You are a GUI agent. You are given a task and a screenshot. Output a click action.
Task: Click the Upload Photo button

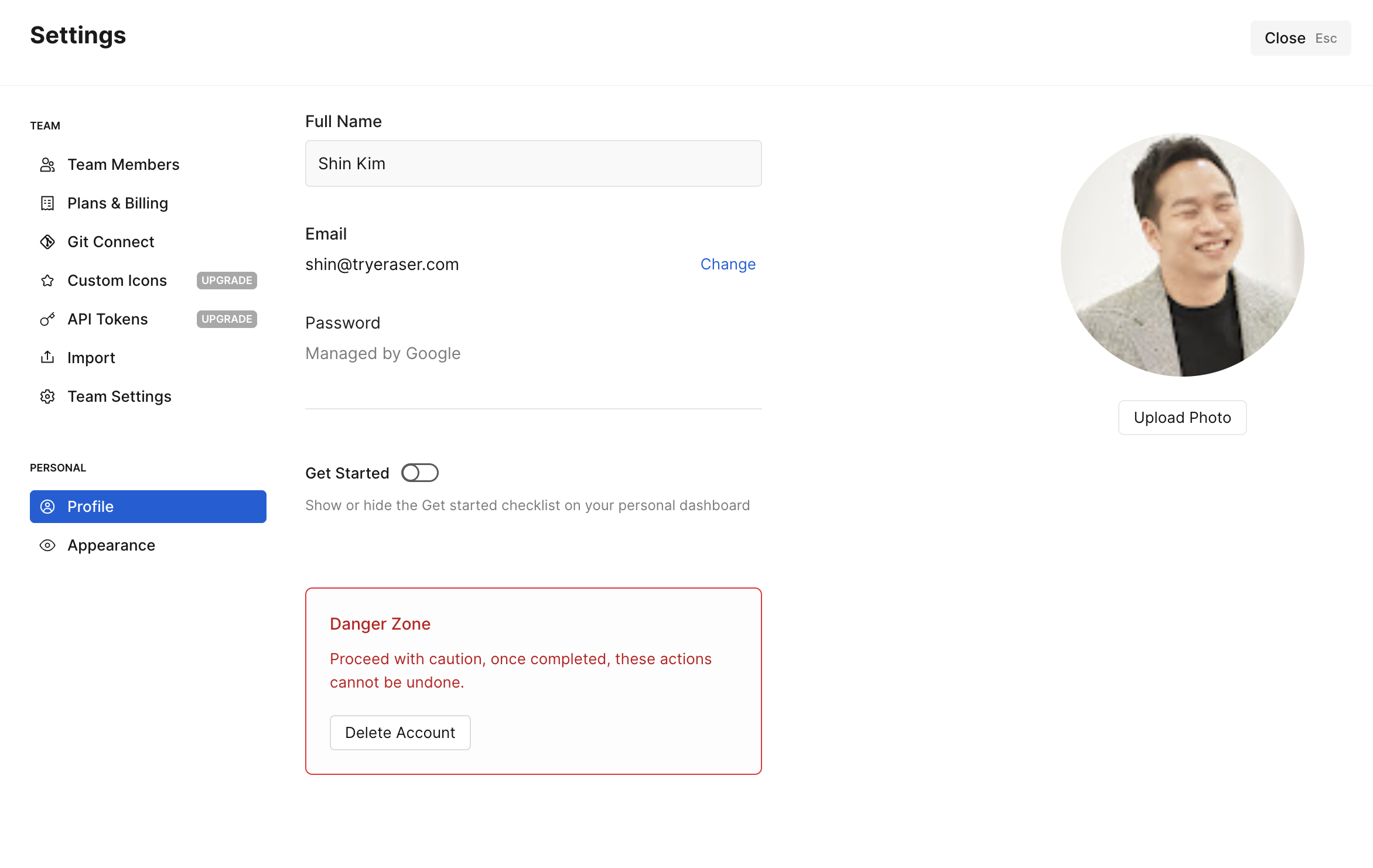pyautogui.click(x=1183, y=418)
